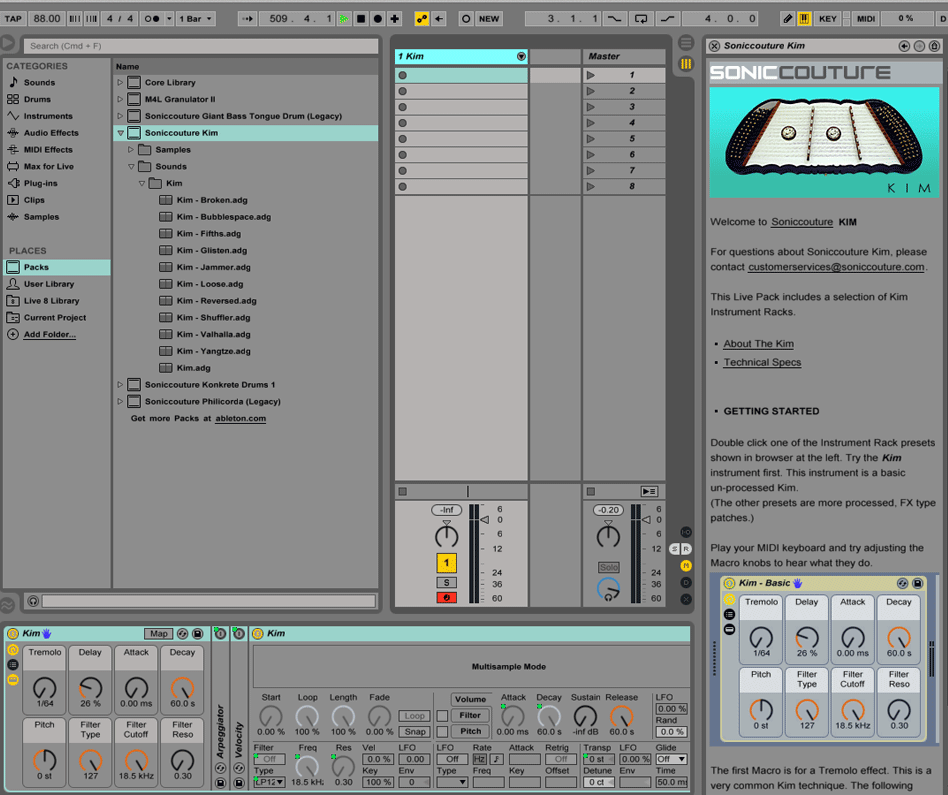Start playback with the Play button
The height and width of the screenshot is (795, 948).
(344, 19)
